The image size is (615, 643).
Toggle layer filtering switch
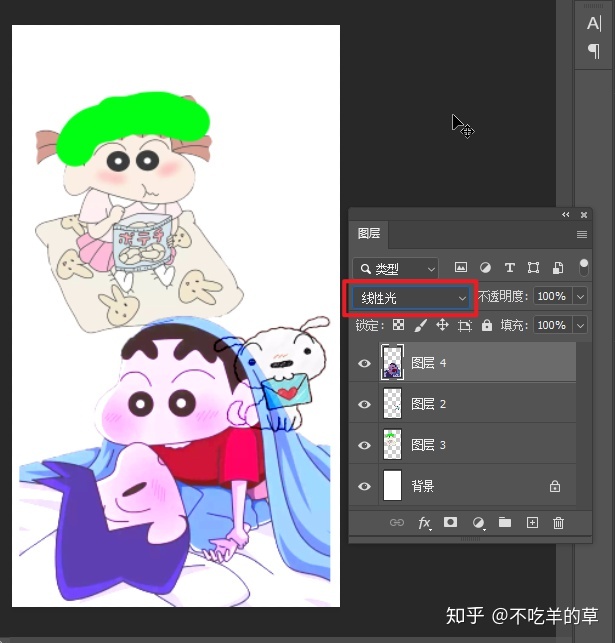pos(583,268)
